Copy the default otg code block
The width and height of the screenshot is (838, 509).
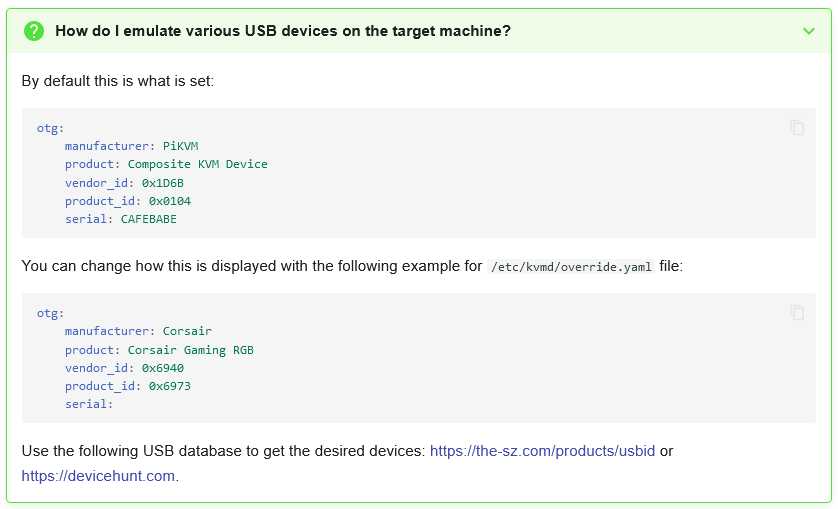click(x=797, y=128)
